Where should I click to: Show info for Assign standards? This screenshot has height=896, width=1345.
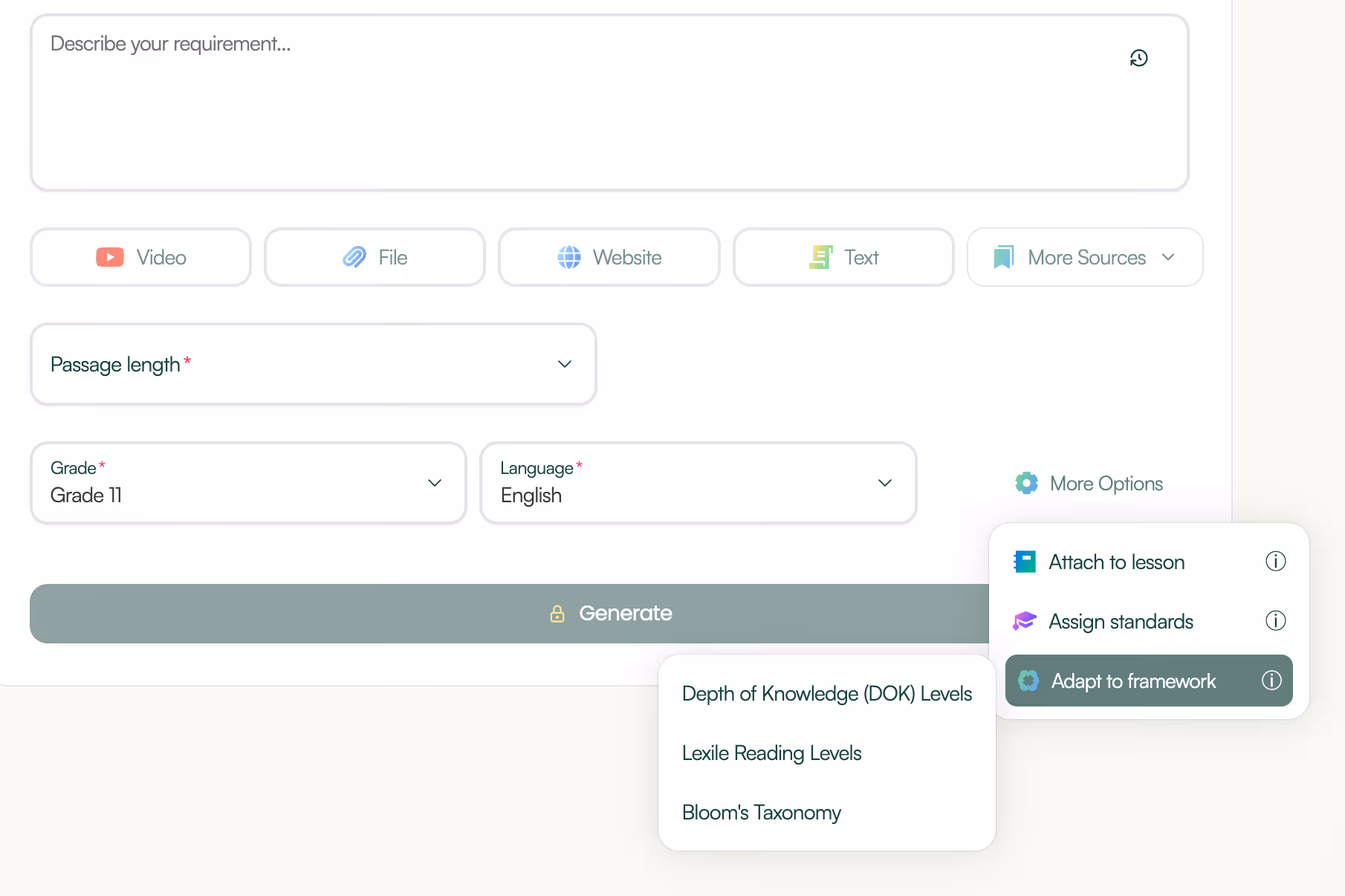[x=1275, y=620]
